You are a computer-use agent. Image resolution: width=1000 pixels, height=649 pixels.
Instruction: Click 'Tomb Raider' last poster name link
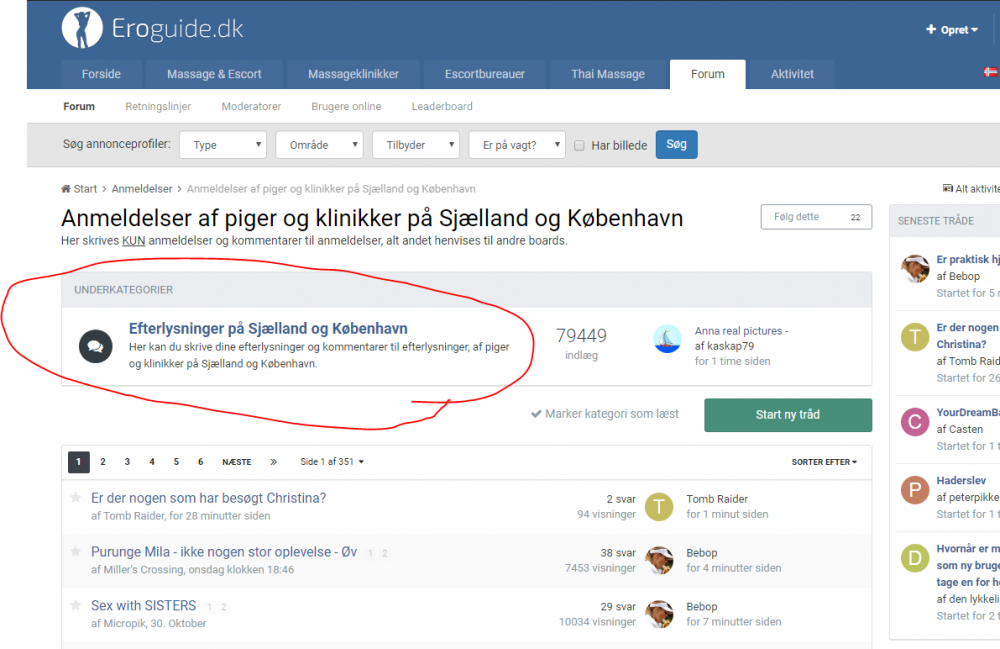717,499
